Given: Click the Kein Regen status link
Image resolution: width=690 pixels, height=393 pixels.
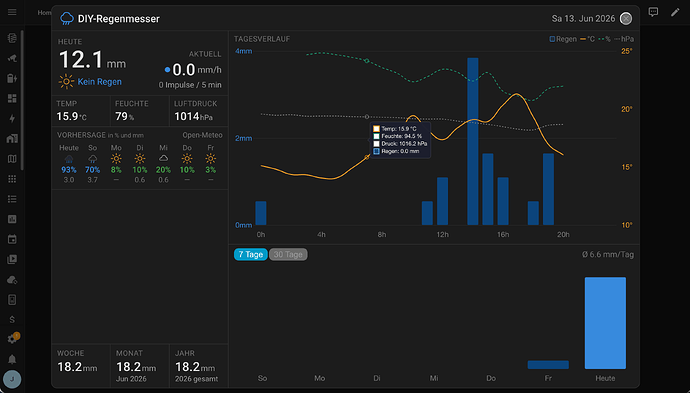Looking at the screenshot, I should coord(99,82).
